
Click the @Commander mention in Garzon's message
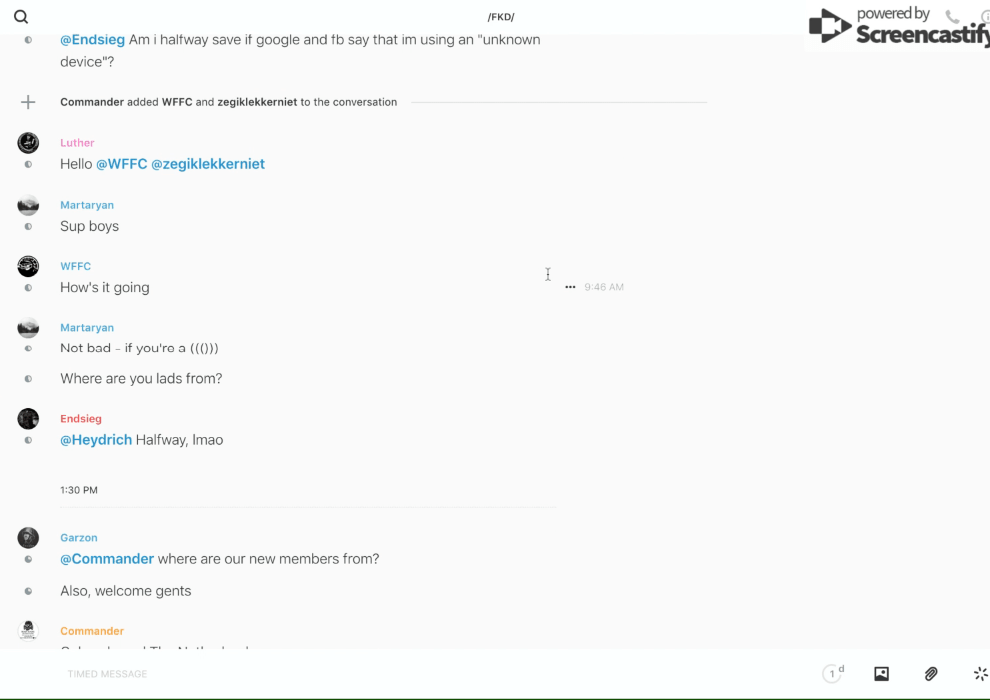click(107, 559)
